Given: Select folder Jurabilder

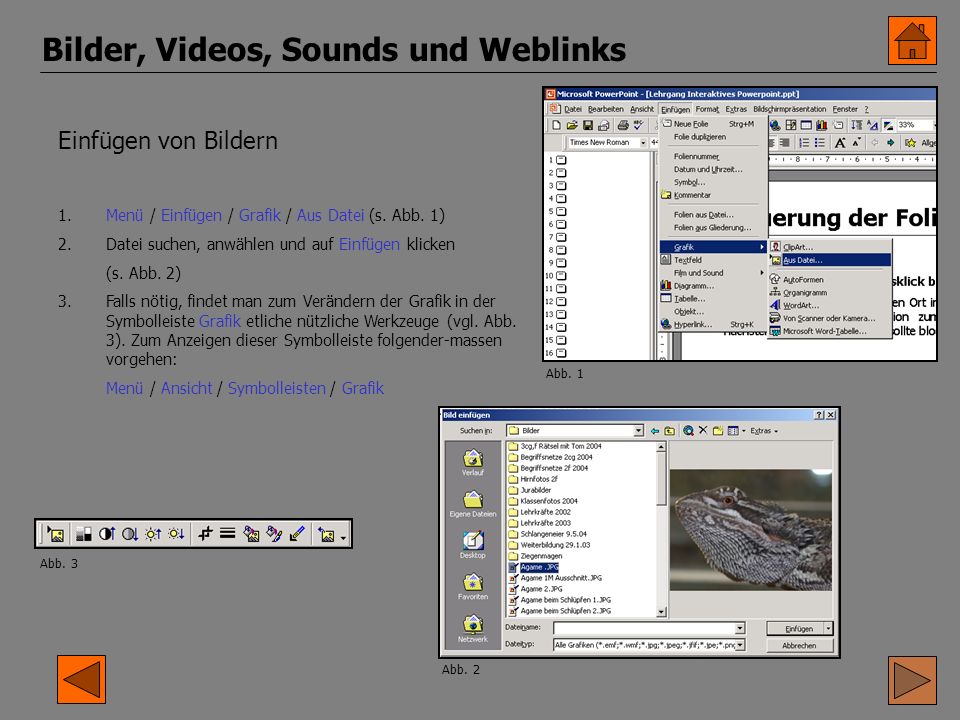Looking at the screenshot, I should tap(530, 490).
